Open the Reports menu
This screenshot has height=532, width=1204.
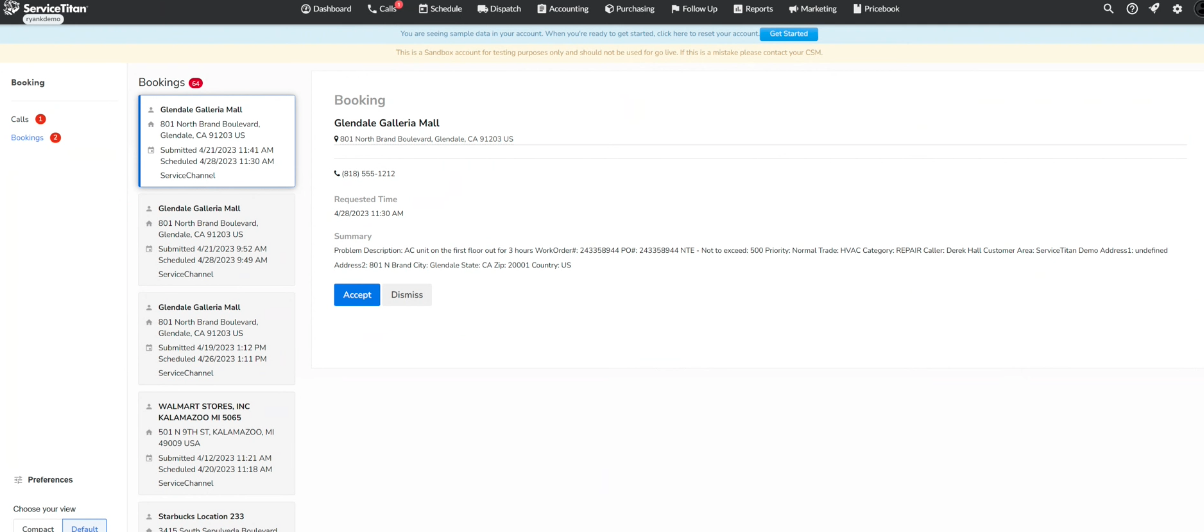[x=753, y=9]
